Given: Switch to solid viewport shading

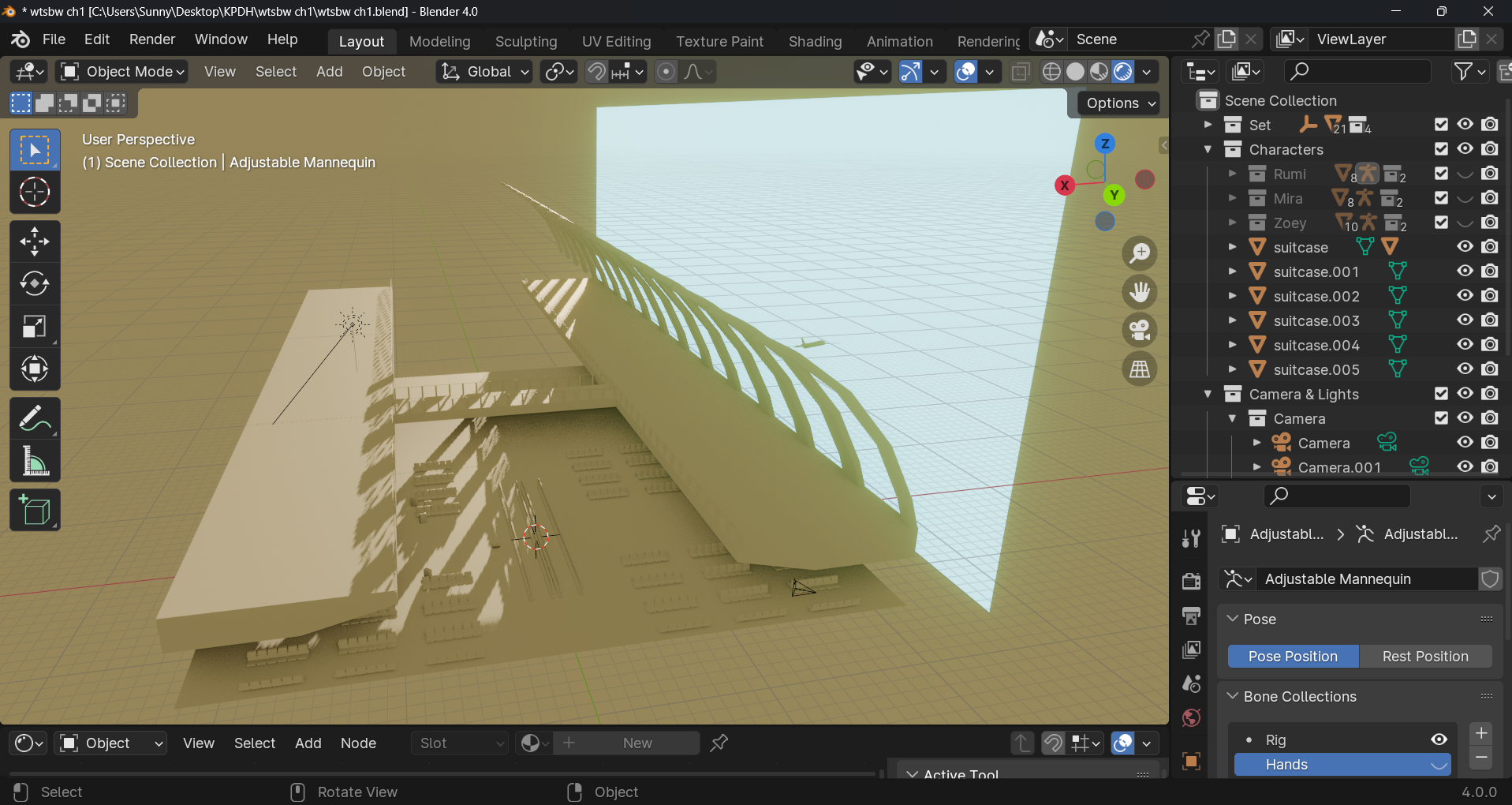Looking at the screenshot, I should [1075, 72].
